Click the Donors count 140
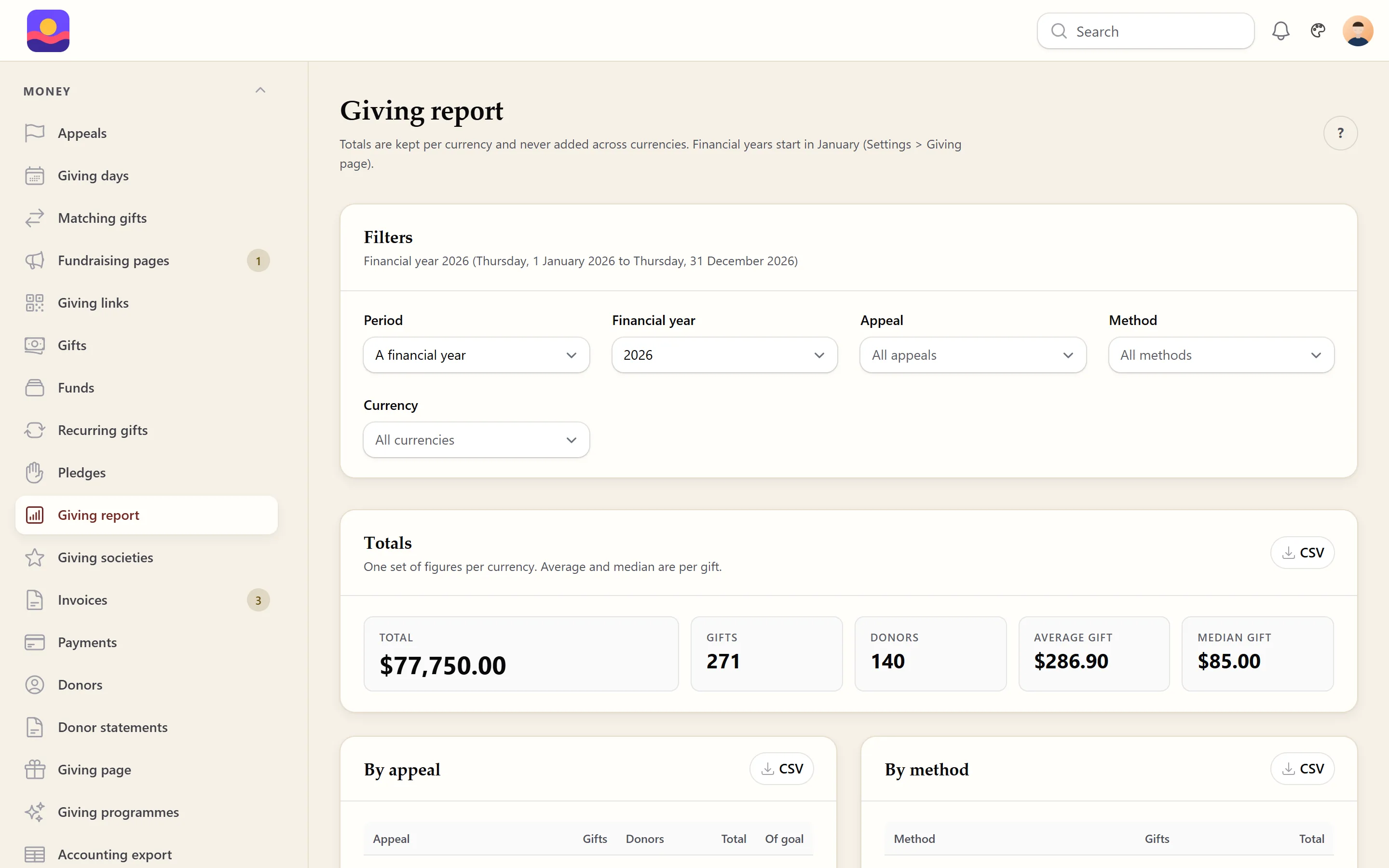The image size is (1389, 868). pyautogui.click(x=887, y=661)
